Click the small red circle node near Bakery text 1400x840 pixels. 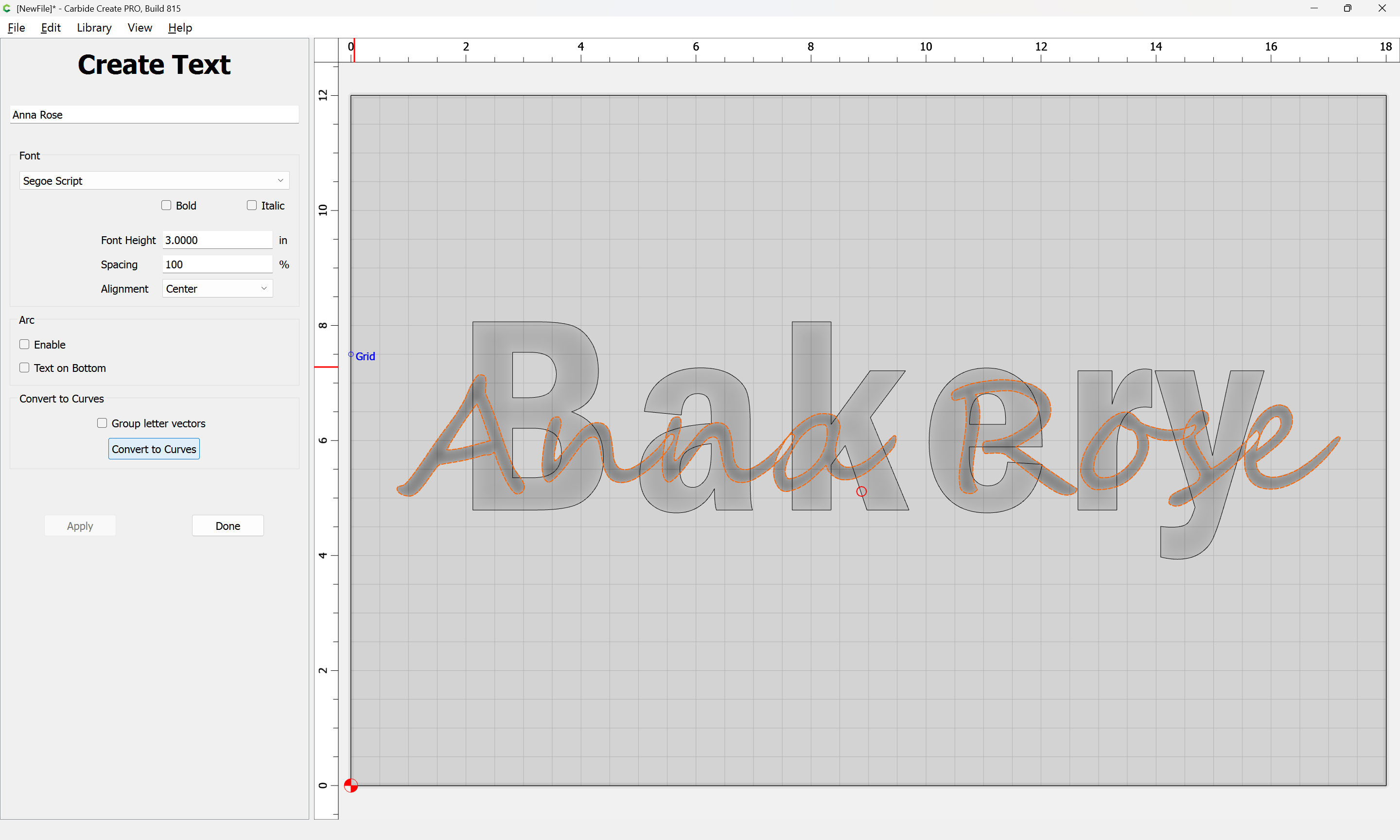coord(861,491)
